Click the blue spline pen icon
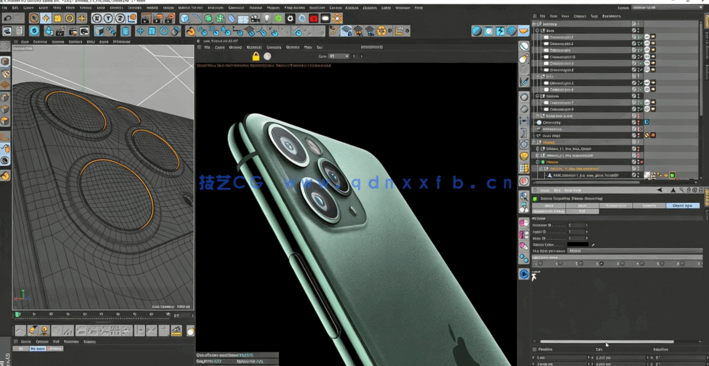This screenshot has width=709, height=366. pos(196,18)
